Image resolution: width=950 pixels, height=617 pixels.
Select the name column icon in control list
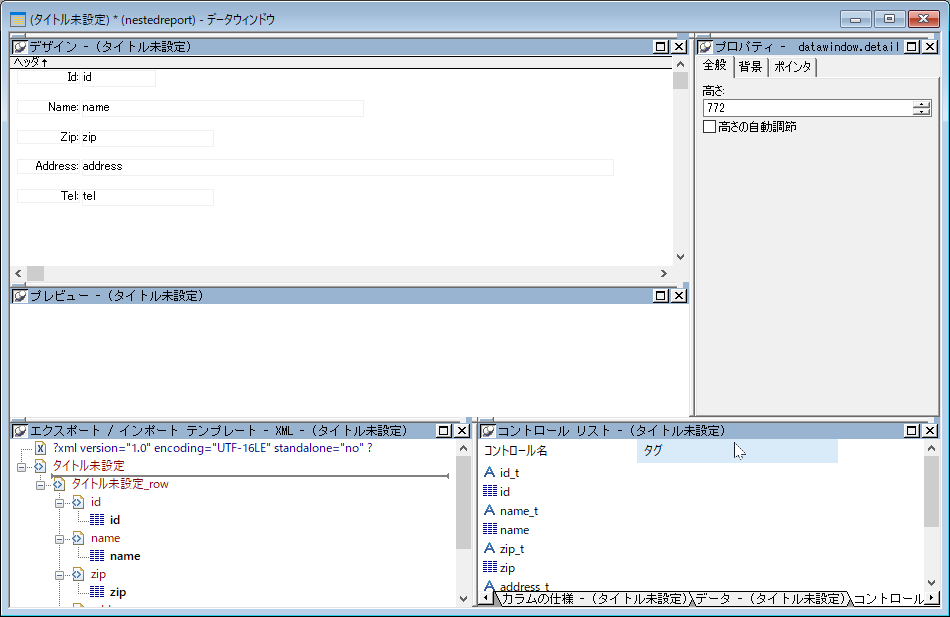pyautogui.click(x=490, y=530)
